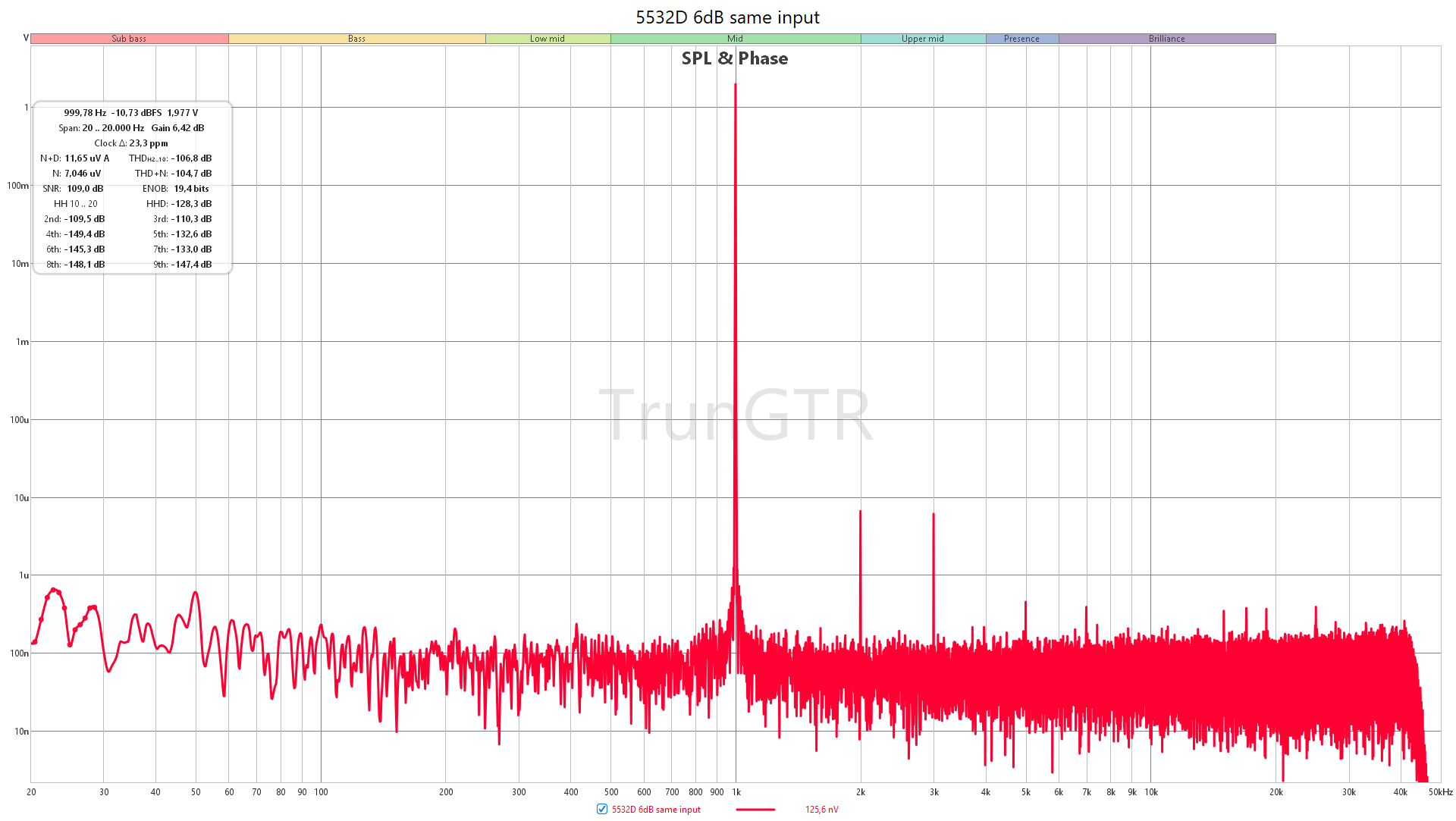
Task: Click the 20 label on frequency axis
Action: point(31,792)
